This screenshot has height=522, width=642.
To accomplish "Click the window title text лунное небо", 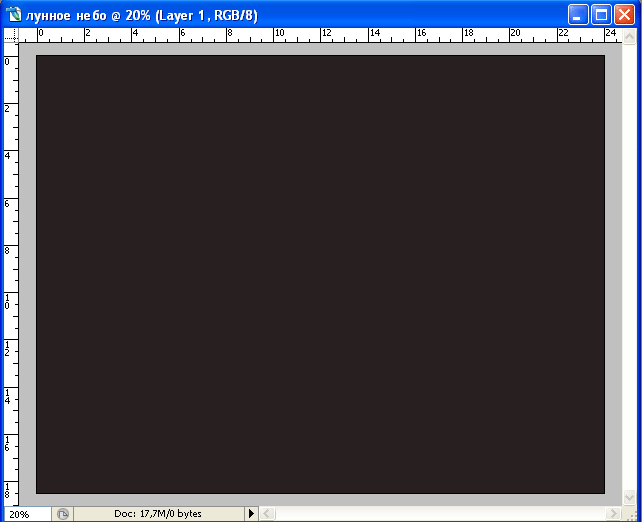I will coord(66,16).
